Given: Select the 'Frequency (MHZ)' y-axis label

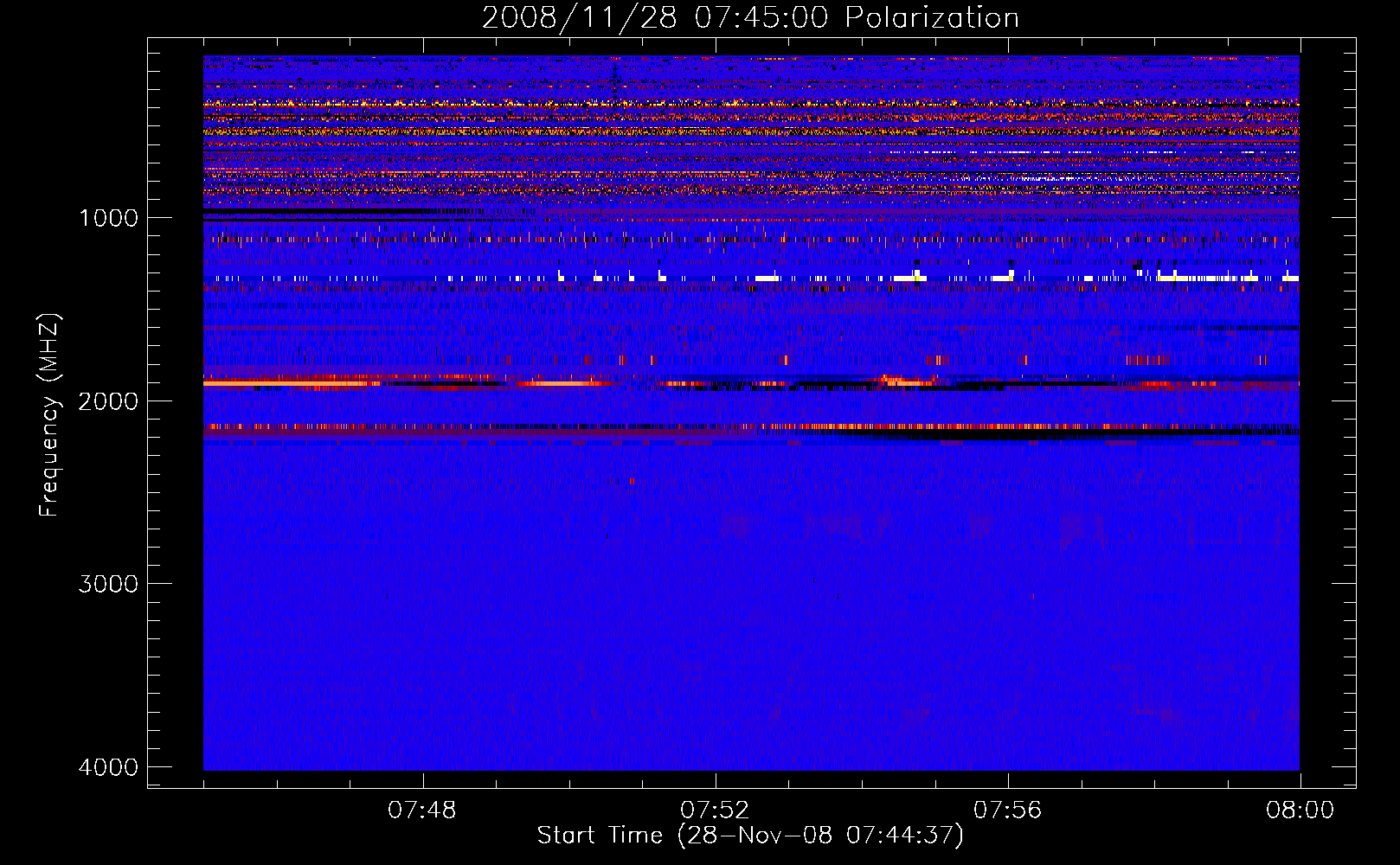Looking at the screenshot, I should pos(49,415).
